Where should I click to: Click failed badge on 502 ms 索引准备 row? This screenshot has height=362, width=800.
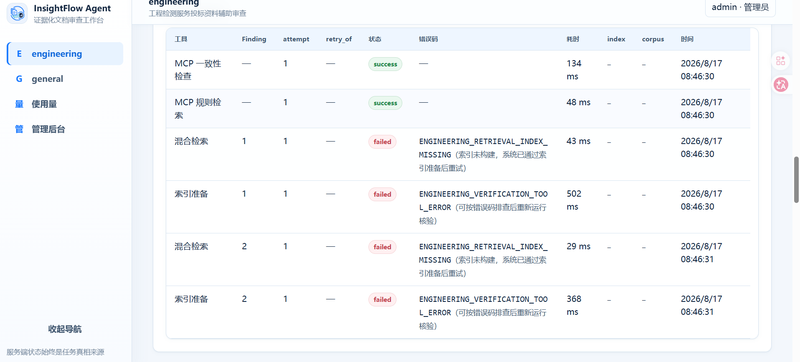(x=382, y=194)
